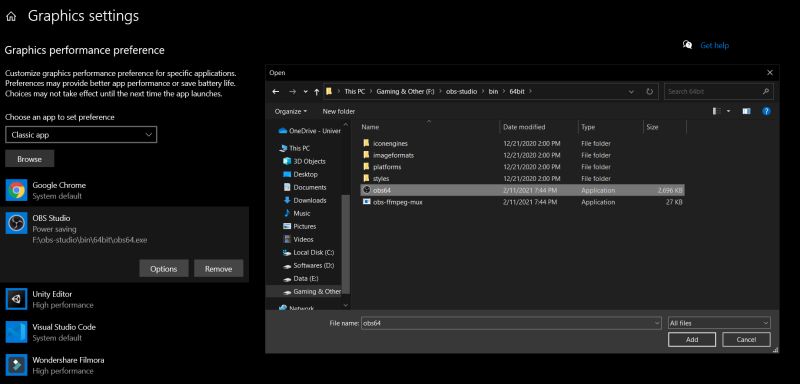The image size is (800, 384).
Task: Open Videos in navigation pane
Action: [x=298, y=239]
